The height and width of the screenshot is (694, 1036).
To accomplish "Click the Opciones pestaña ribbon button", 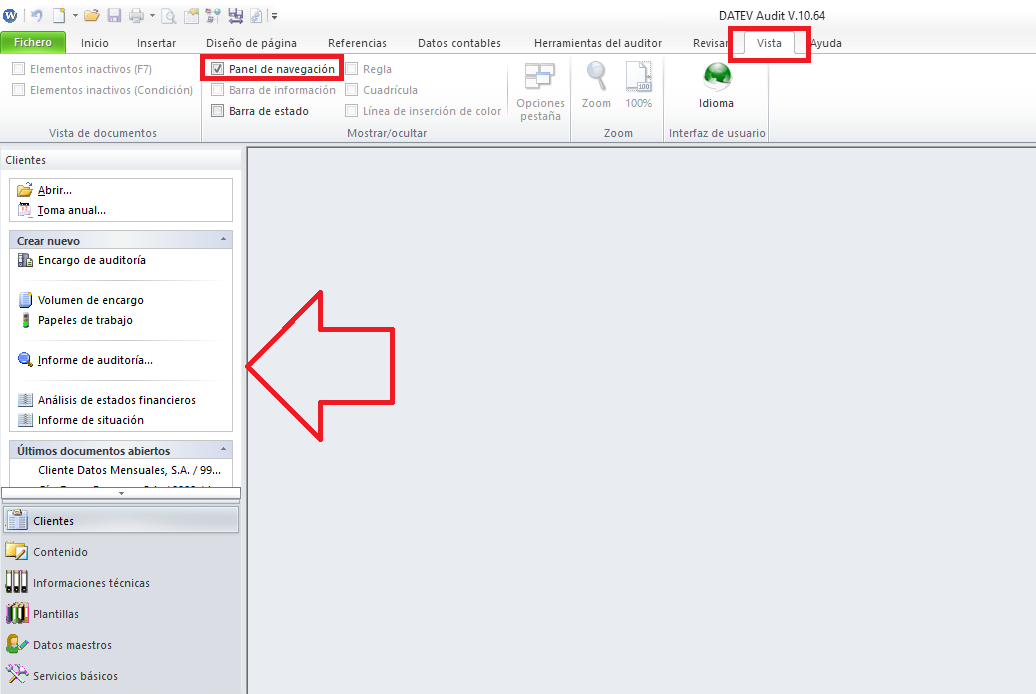I will click(x=540, y=92).
